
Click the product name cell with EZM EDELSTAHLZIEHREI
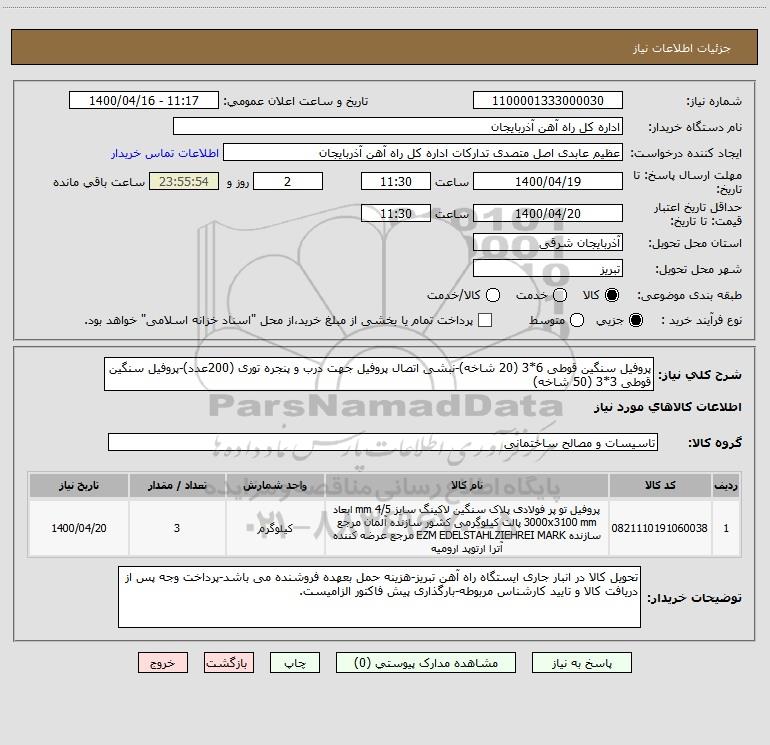pyautogui.click(x=467, y=528)
